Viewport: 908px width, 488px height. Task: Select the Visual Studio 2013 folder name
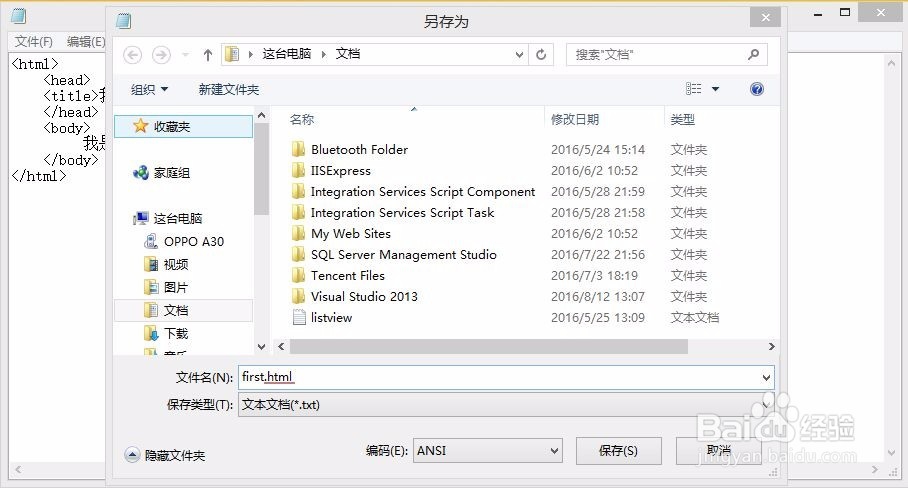364,296
